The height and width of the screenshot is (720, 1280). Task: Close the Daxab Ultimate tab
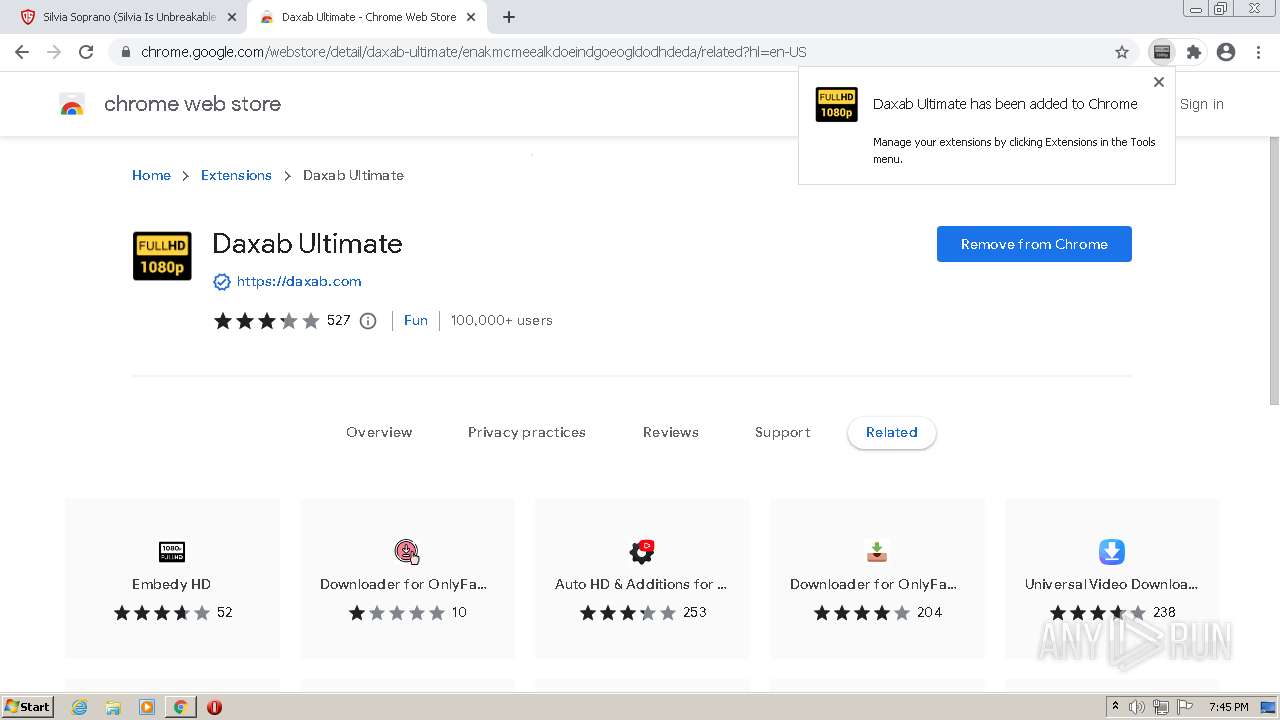pyautogui.click(x=471, y=17)
